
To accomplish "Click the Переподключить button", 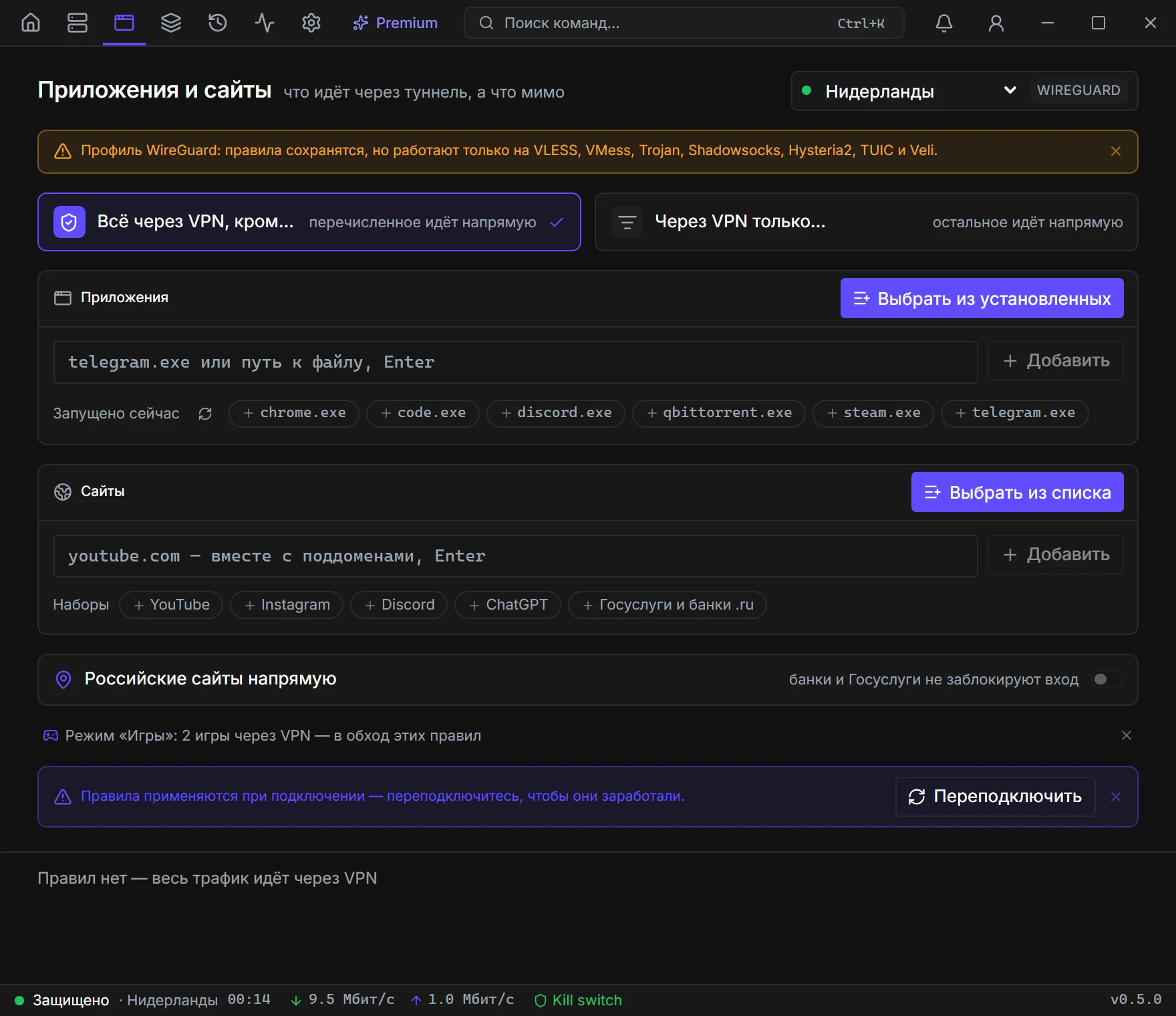I will (x=996, y=797).
